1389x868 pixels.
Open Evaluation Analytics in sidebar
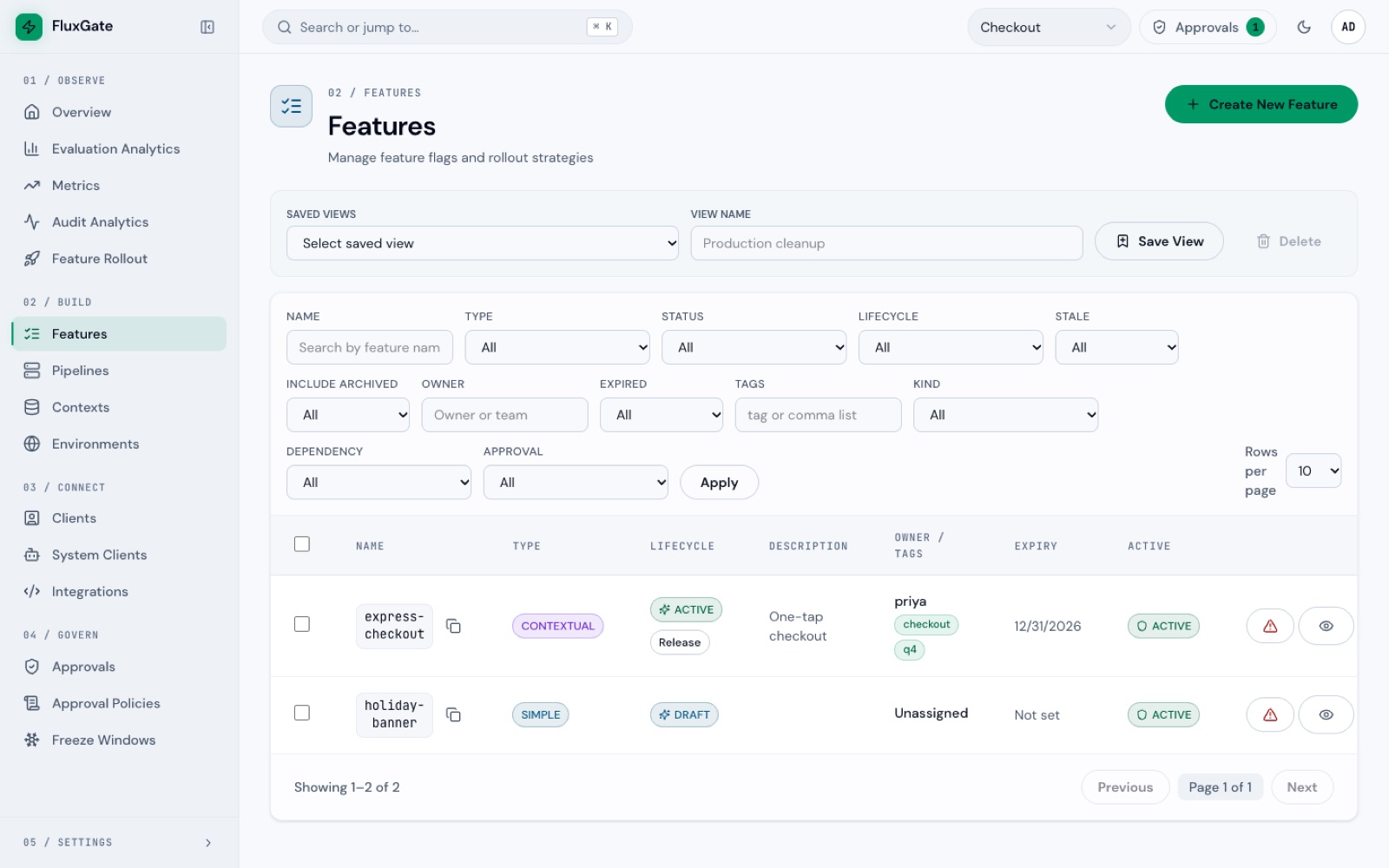coord(119,149)
